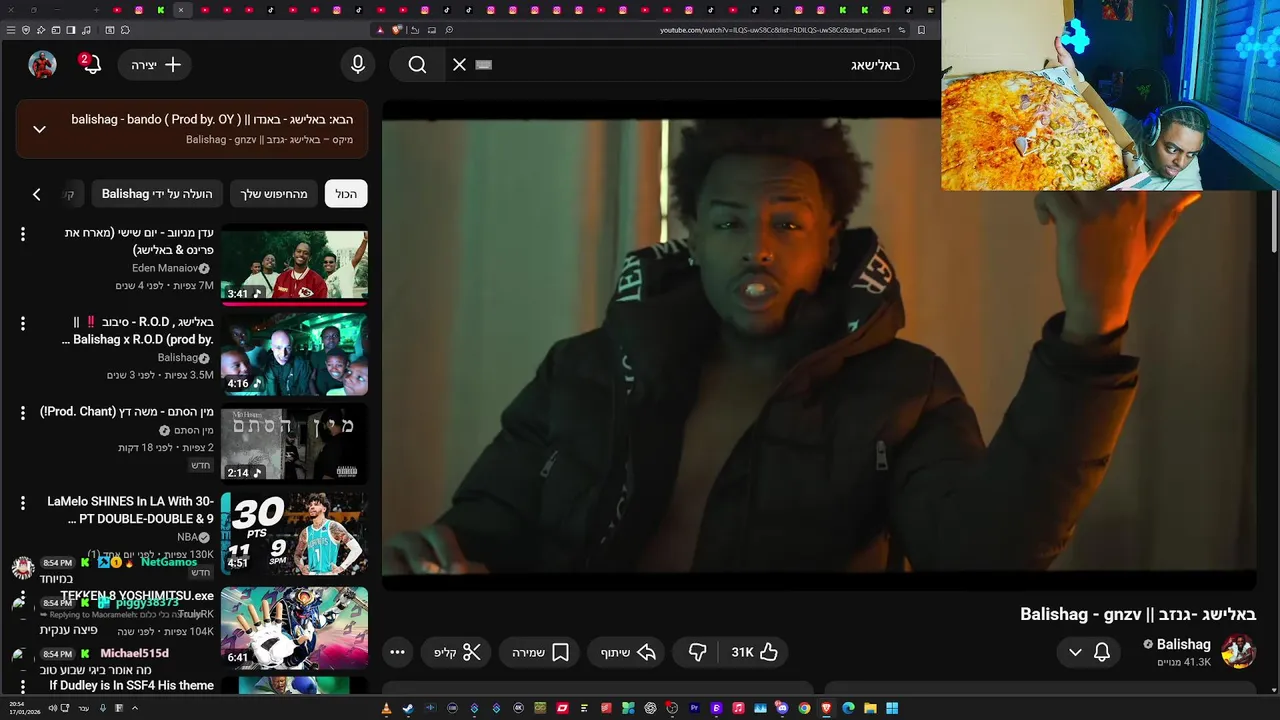Open the Eden Manaiov channel link
The width and height of the screenshot is (1280, 720).
pyautogui.click(x=165, y=268)
